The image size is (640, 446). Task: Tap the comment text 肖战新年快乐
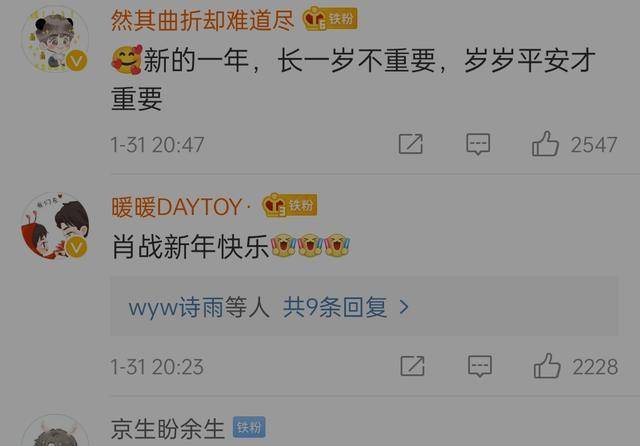190,246
